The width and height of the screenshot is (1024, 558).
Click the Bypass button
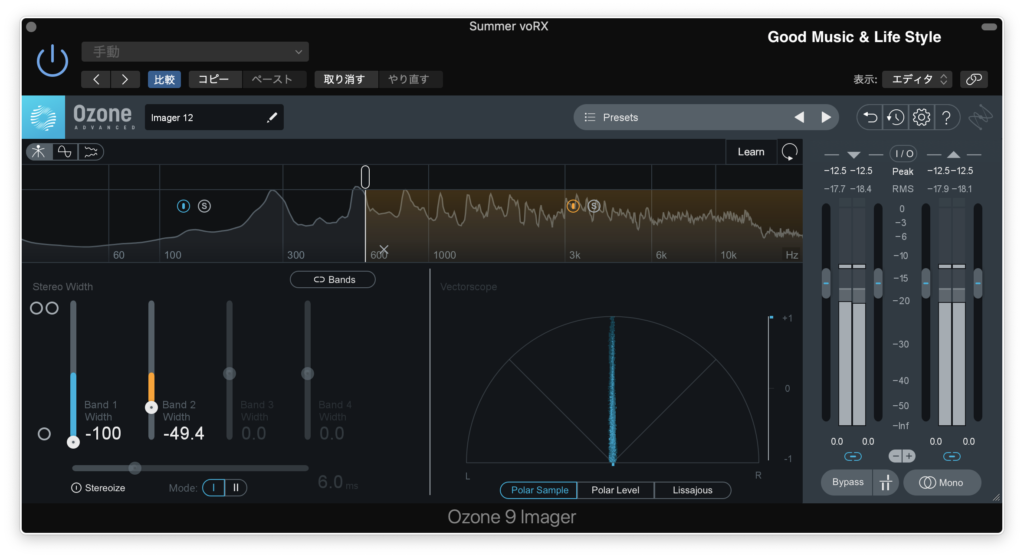coord(847,482)
